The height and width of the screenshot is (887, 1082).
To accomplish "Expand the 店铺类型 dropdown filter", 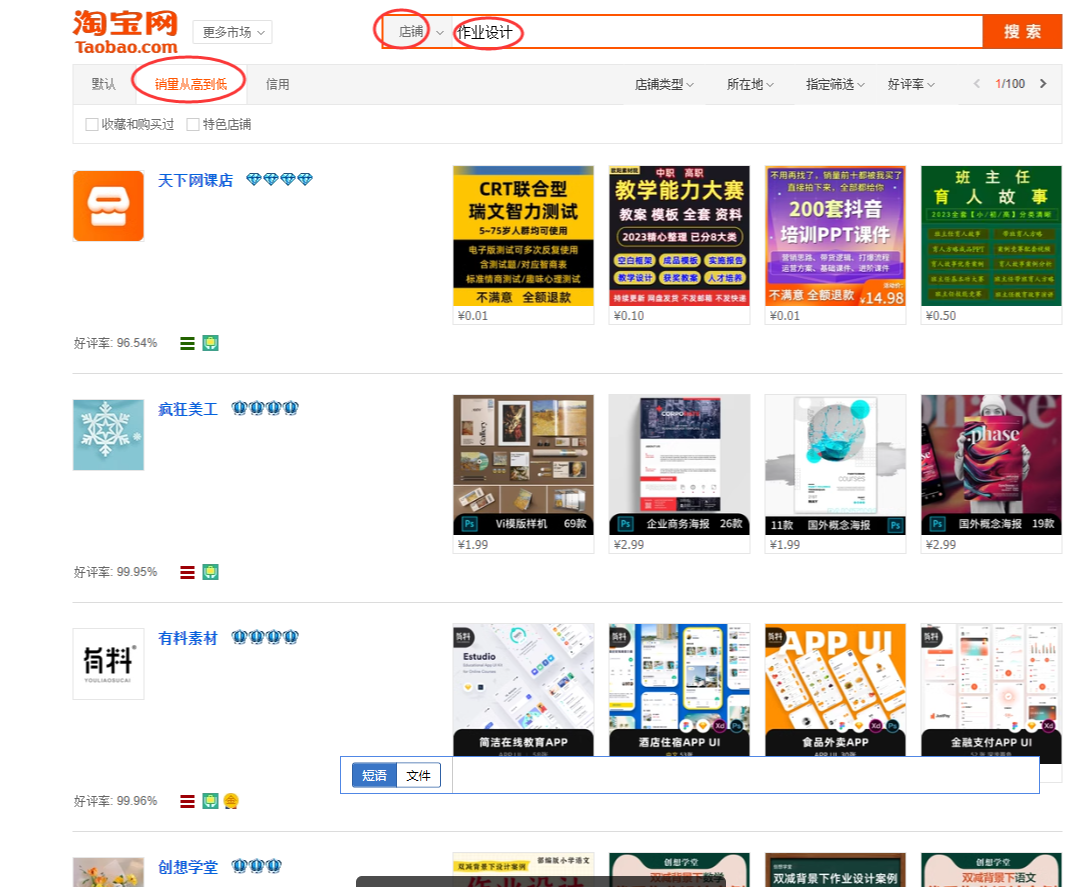I will [664, 85].
